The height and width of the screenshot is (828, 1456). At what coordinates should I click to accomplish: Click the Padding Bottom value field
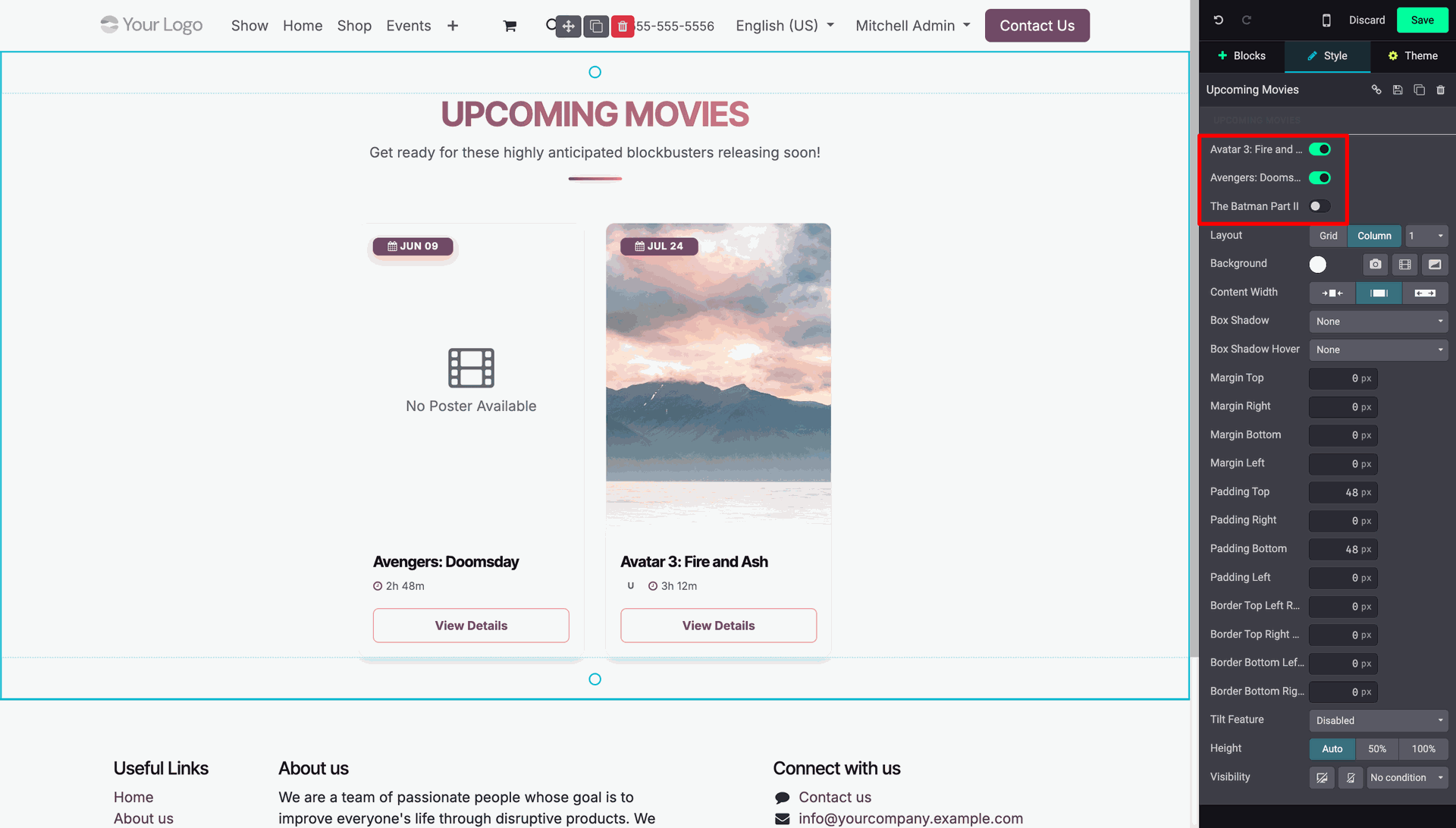pyautogui.click(x=1343, y=550)
